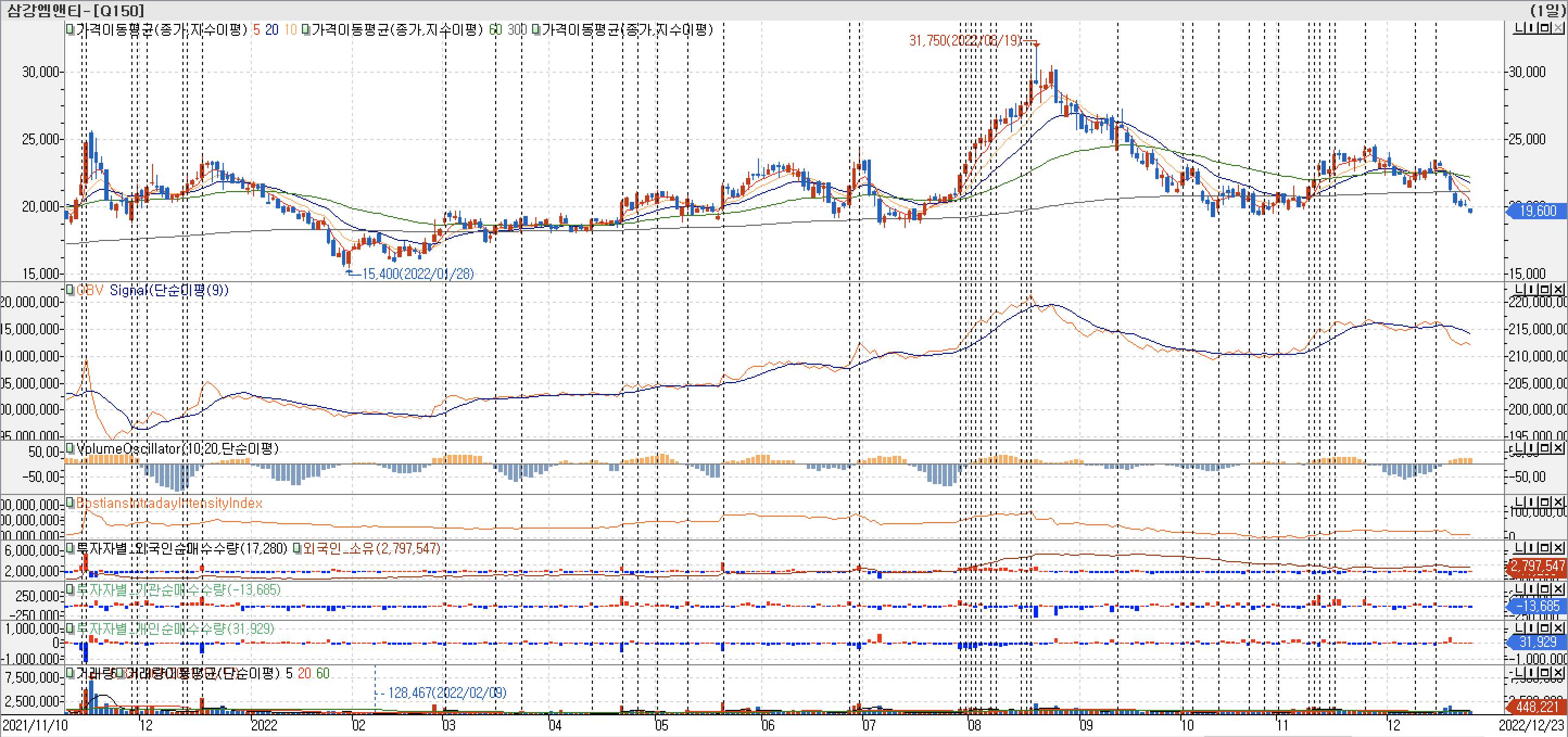
Task: Click 2021/11/10 start date on time axis
Action: pos(35,725)
